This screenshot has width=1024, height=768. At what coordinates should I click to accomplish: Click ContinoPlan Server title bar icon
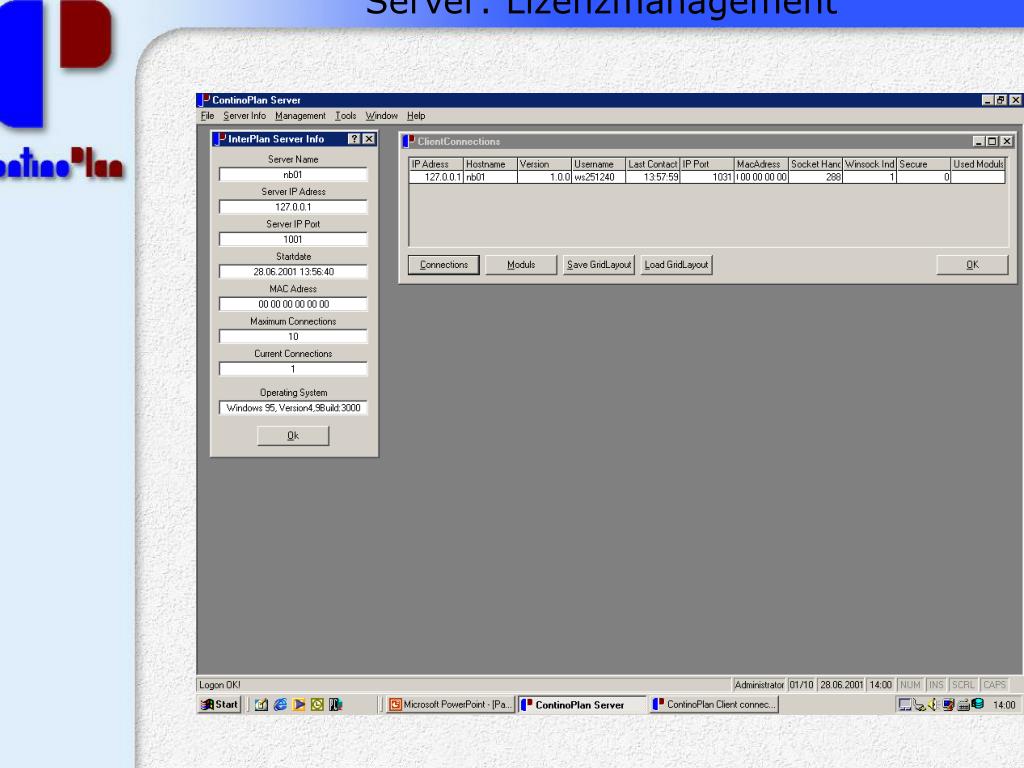[x=203, y=100]
